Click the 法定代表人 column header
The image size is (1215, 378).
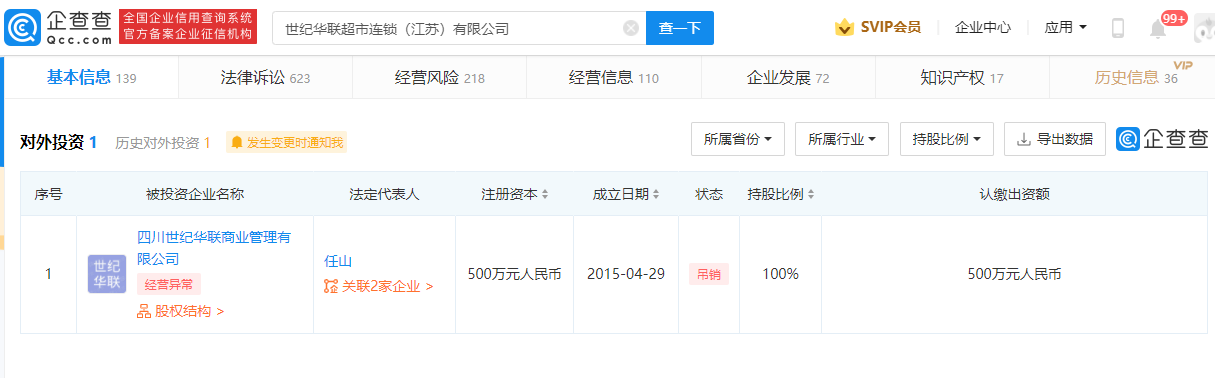pyautogui.click(x=384, y=194)
